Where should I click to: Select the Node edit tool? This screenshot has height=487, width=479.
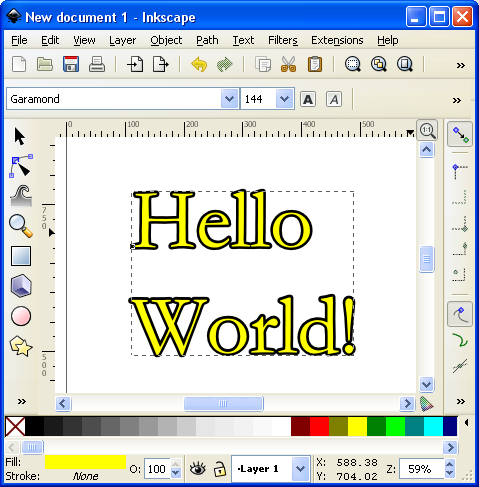pyautogui.click(x=20, y=165)
